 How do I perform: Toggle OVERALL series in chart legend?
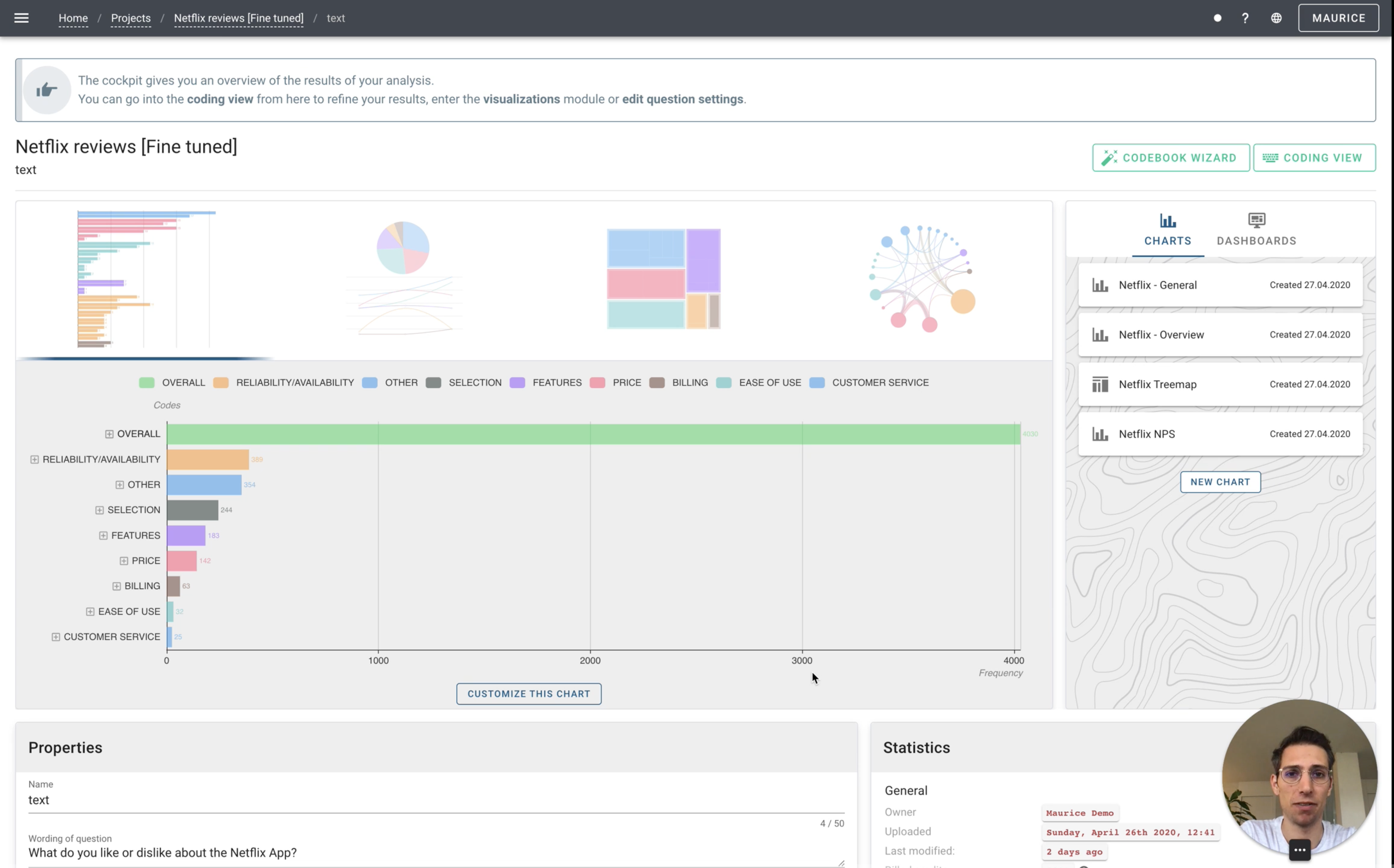(172, 383)
